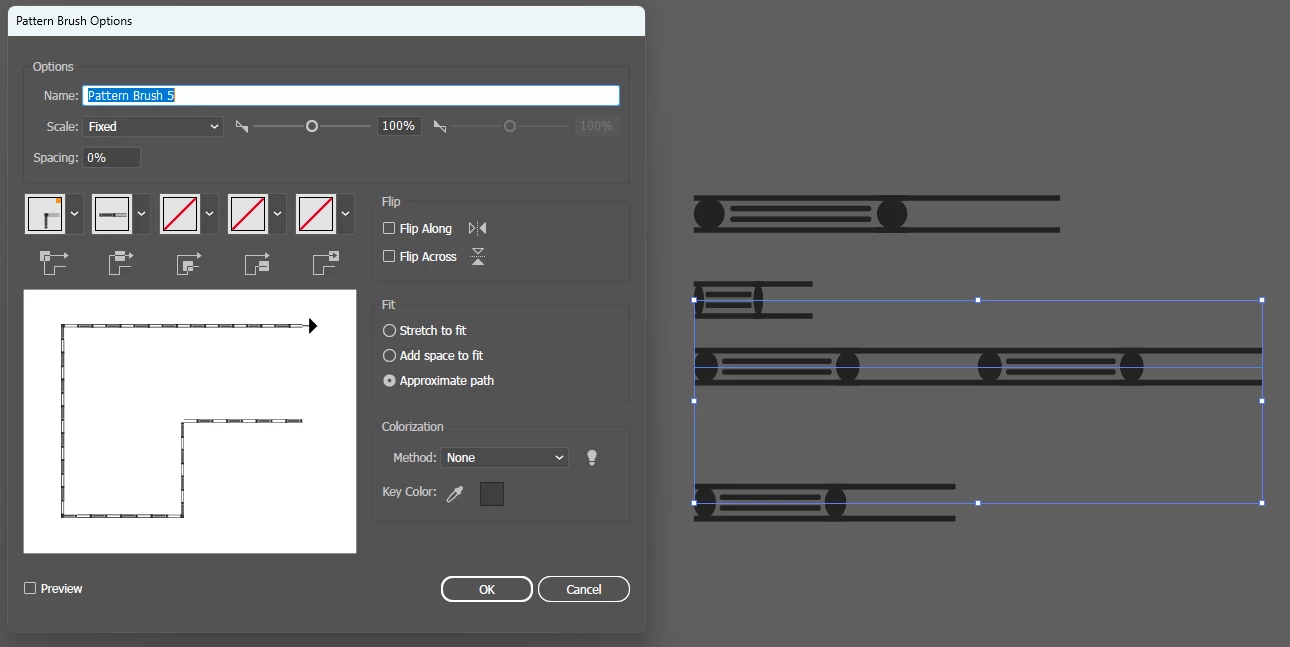The height and width of the screenshot is (647, 1290).
Task: Click the colorization tips lightbulb icon
Action: pyautogui.click(x=592, y=458)
